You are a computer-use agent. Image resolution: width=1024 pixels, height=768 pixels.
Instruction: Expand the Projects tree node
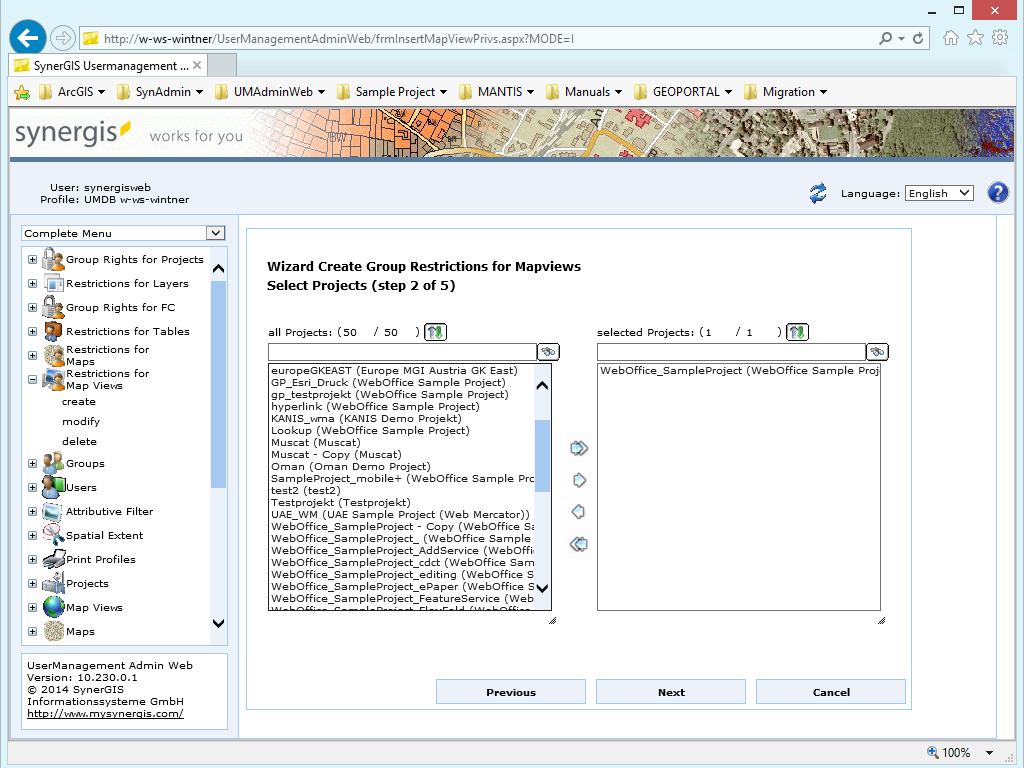(31, 583)
